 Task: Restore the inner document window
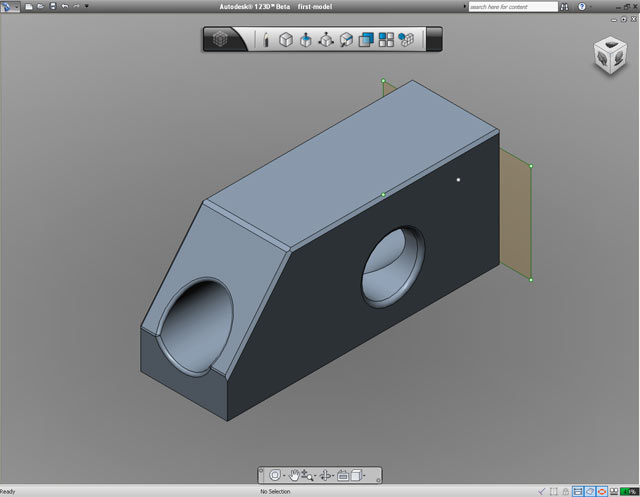pyautogui.click(x=624, y=19)
